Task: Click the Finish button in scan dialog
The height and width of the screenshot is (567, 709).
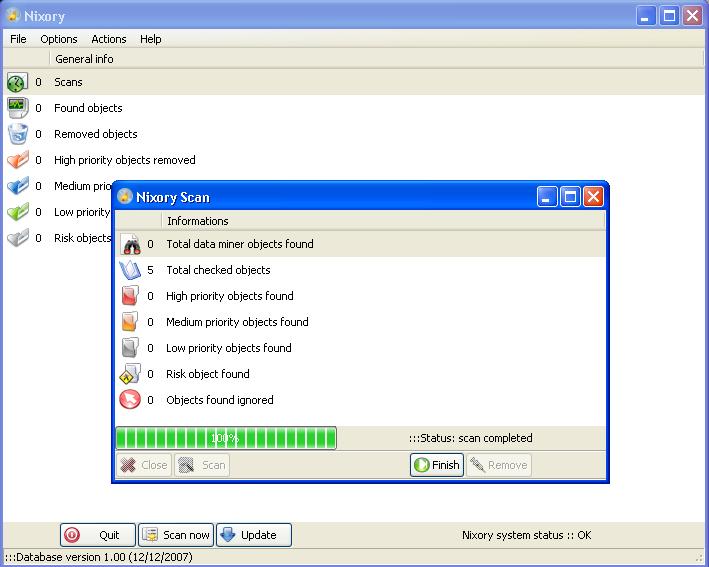Action: click(x=437, y=465)
